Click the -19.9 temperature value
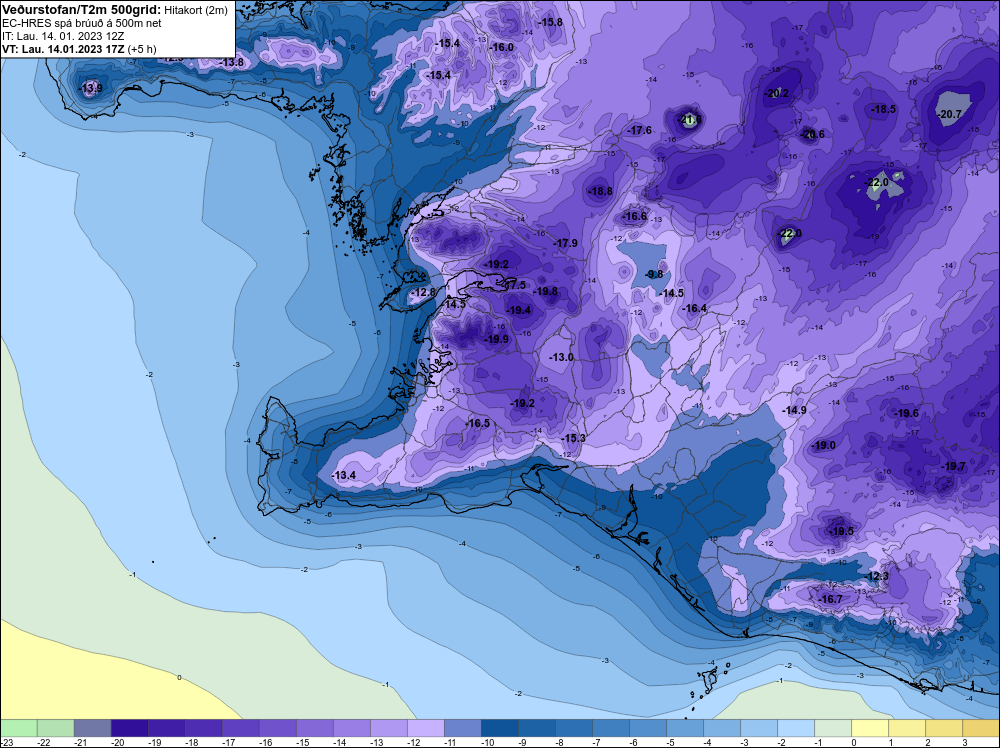The height and width of the screenshot is (748, 1000). (x=497, y=339)
